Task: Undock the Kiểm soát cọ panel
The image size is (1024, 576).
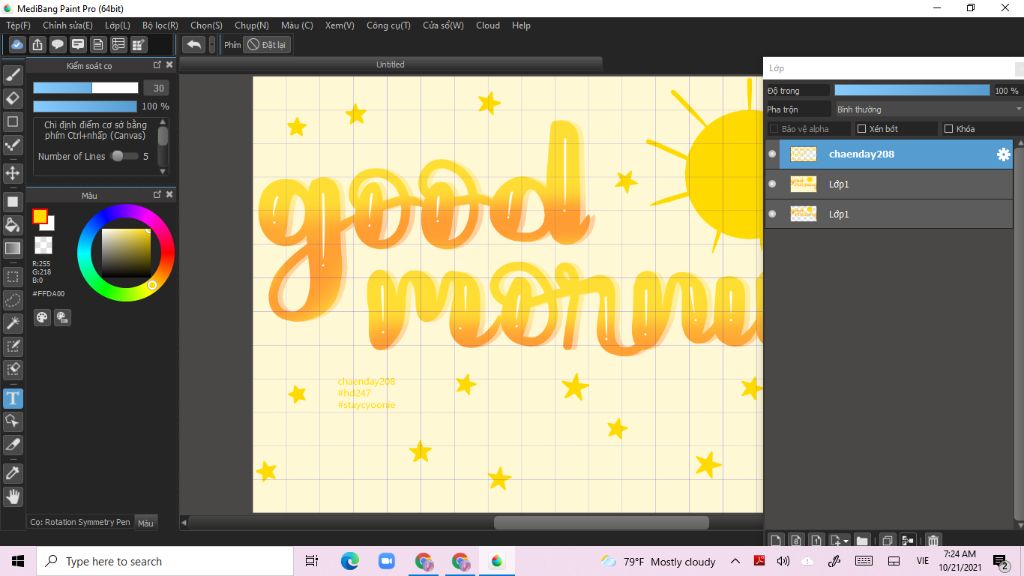Action: (157, 65)
